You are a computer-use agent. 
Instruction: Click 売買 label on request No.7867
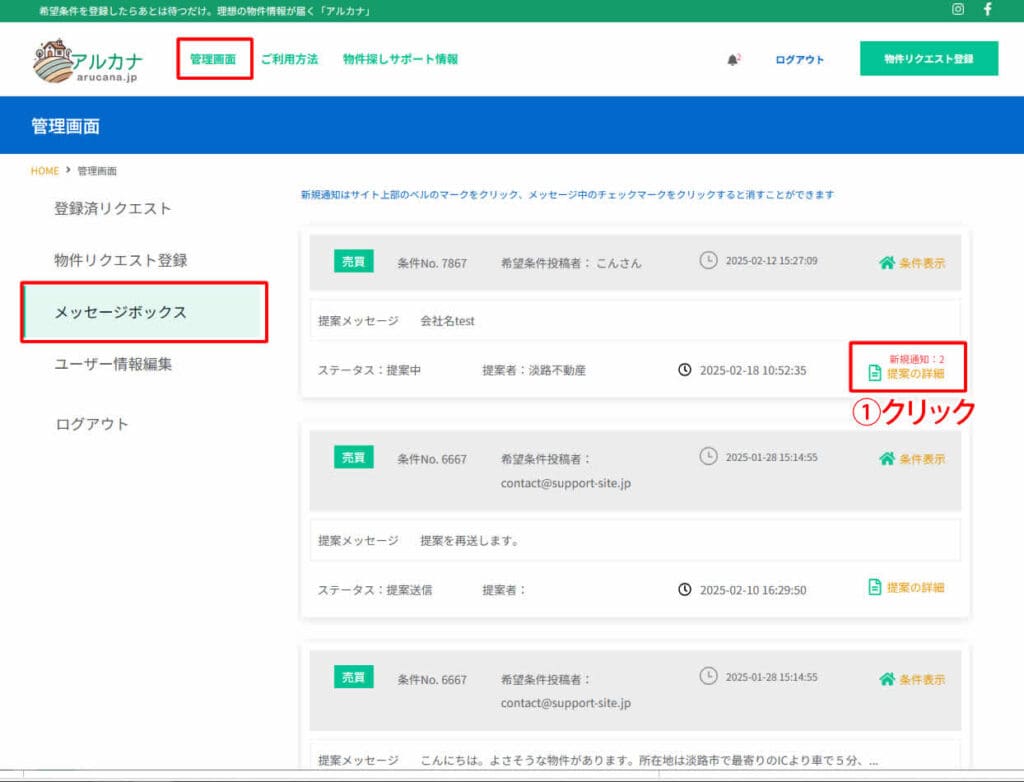point(353,262)
